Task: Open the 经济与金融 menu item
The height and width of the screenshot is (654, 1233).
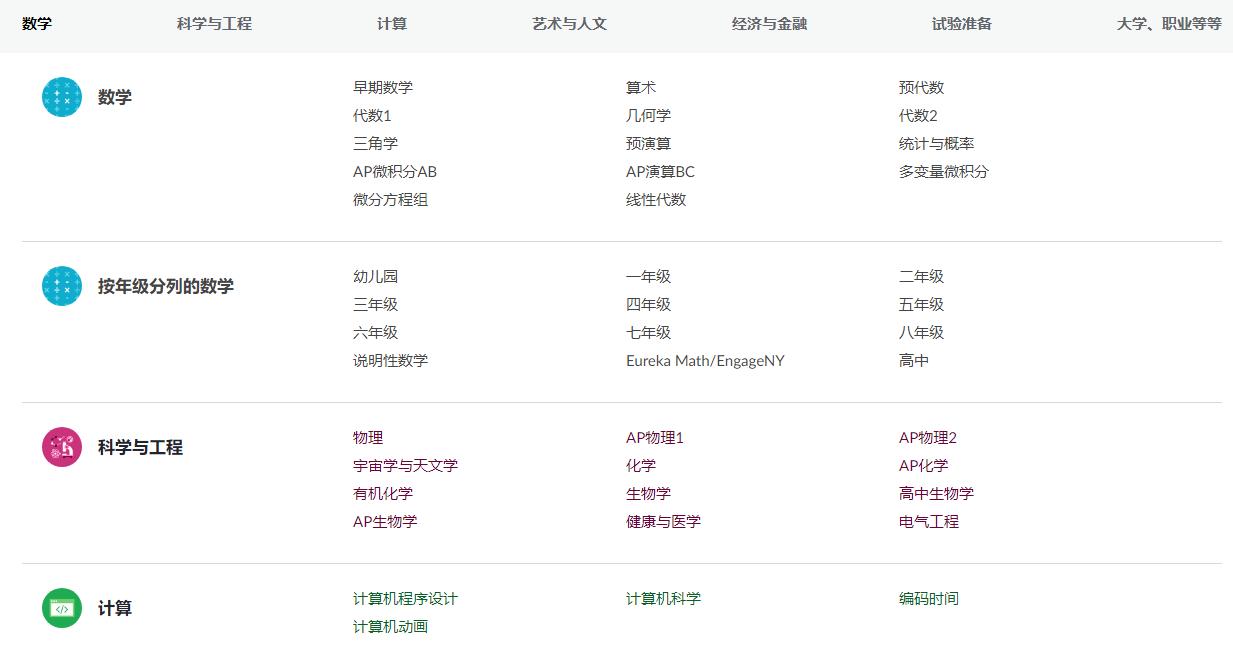Action: [x=770, y=23]
